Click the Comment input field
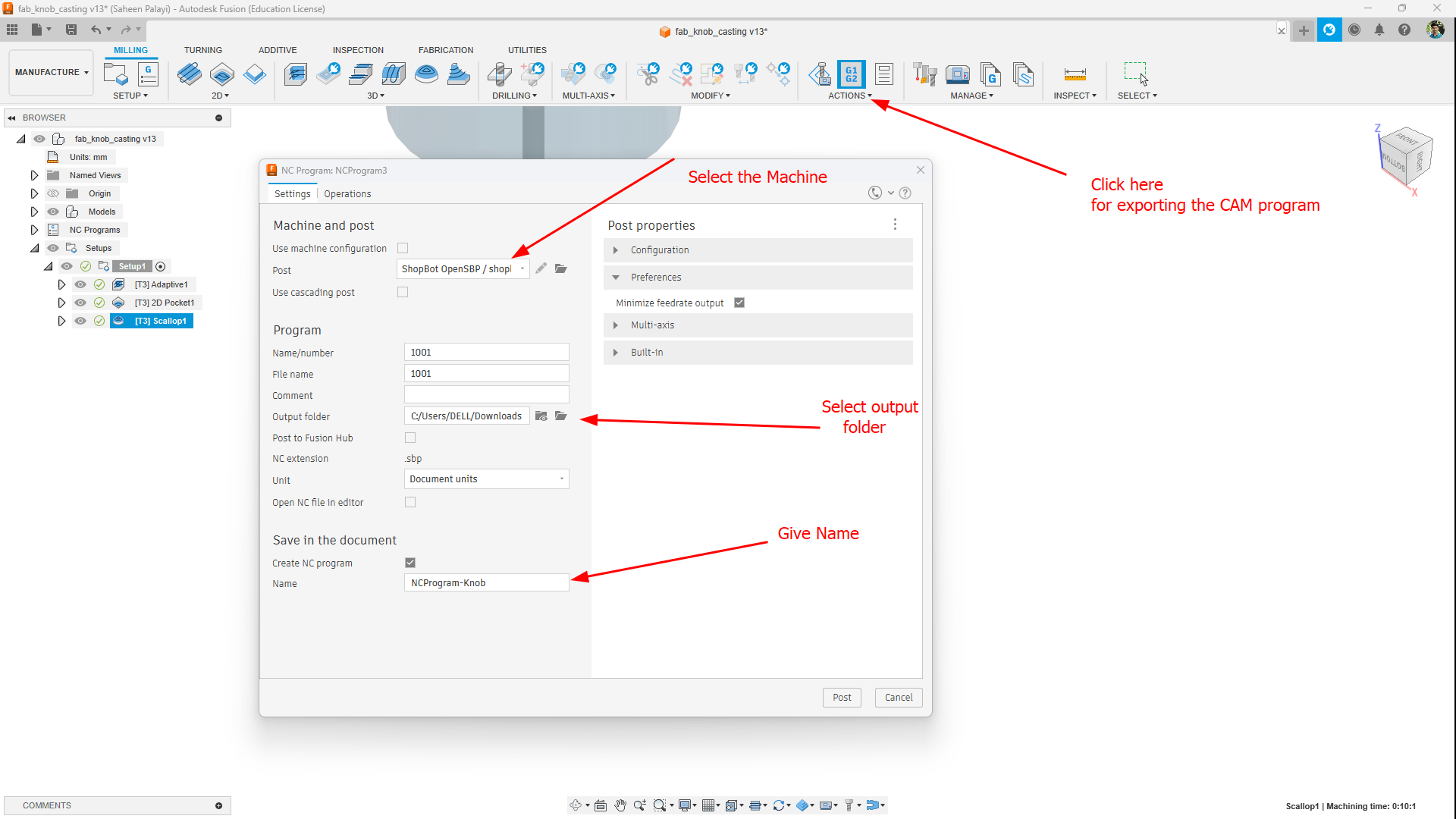The height and width of the screenshot is (819, 1456). 487,395
